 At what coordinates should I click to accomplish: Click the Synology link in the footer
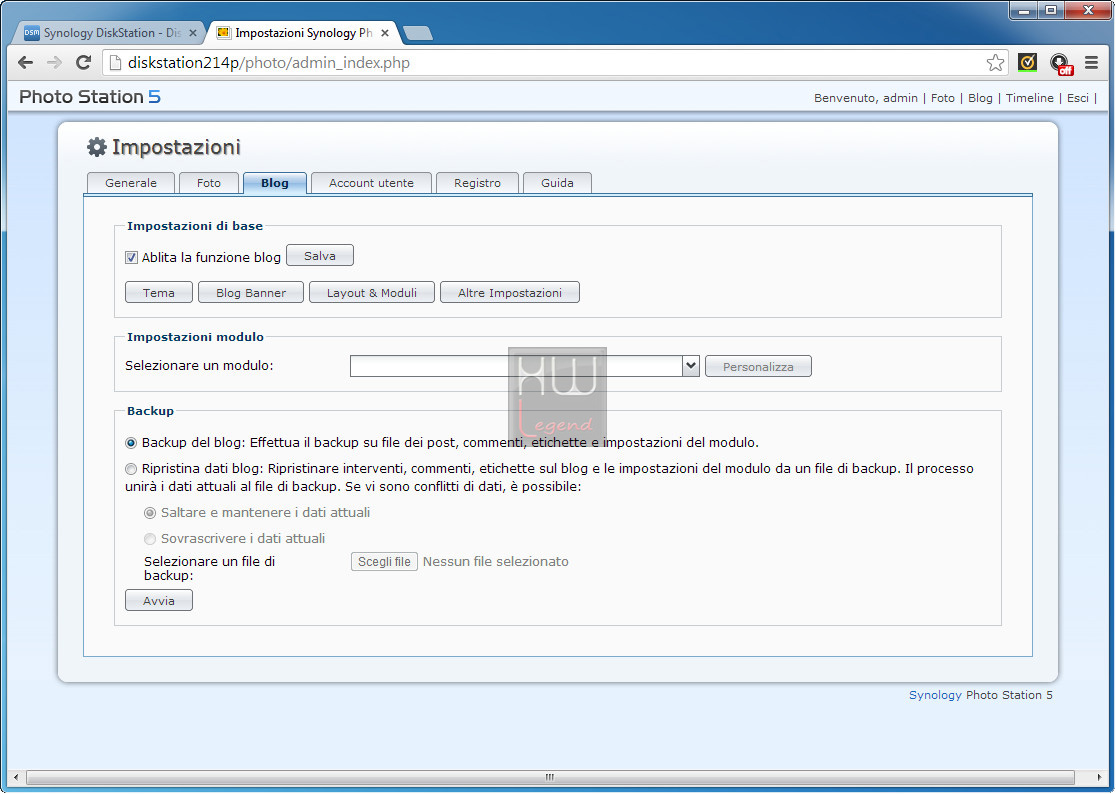tap(935, 695)
